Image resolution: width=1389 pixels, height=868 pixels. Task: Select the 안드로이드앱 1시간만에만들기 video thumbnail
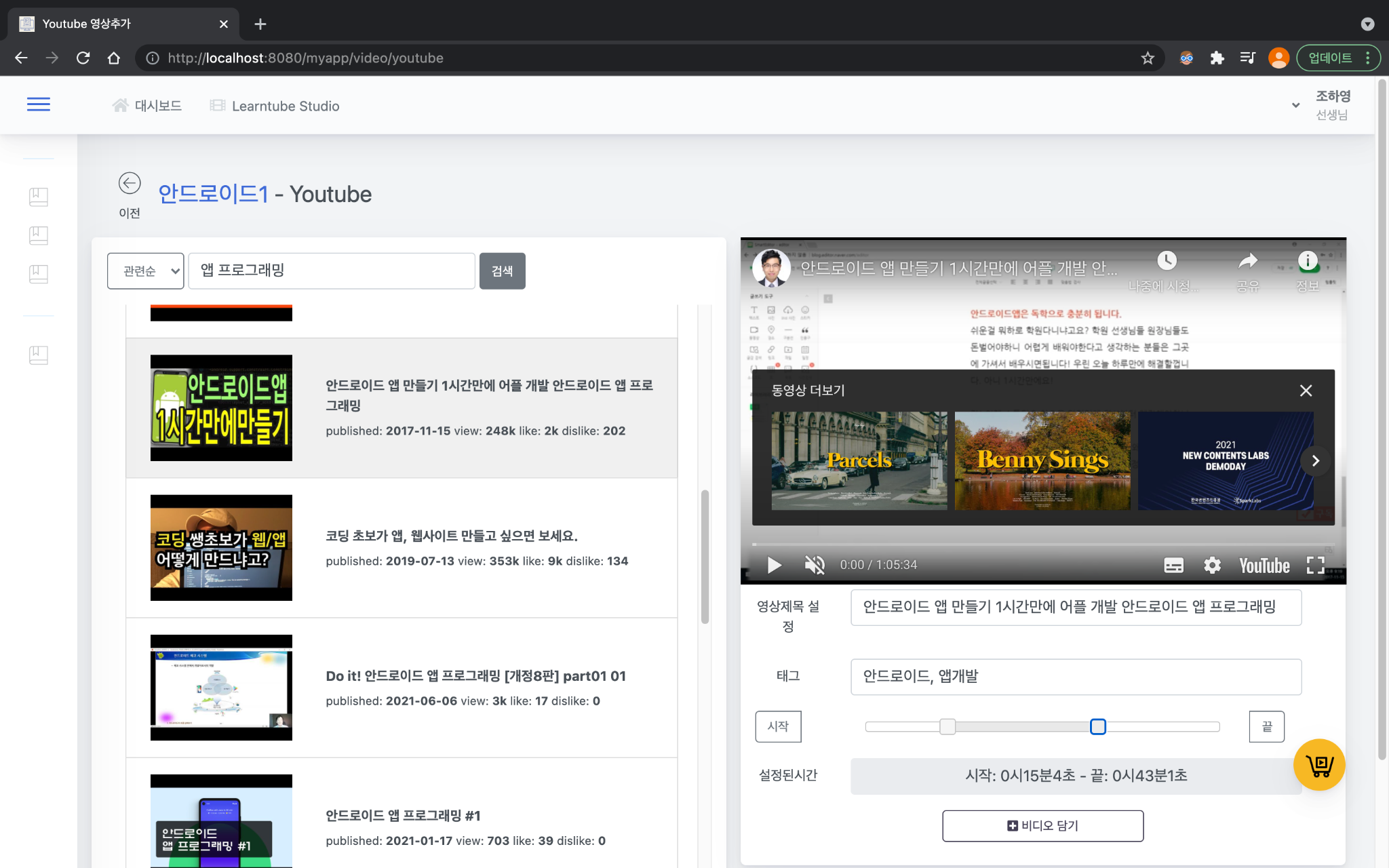(221, 408)
